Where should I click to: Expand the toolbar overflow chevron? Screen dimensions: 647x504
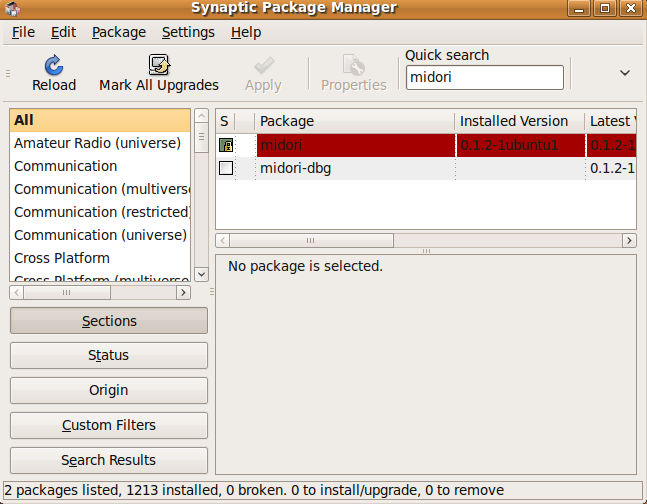click(x=625, y=73)
